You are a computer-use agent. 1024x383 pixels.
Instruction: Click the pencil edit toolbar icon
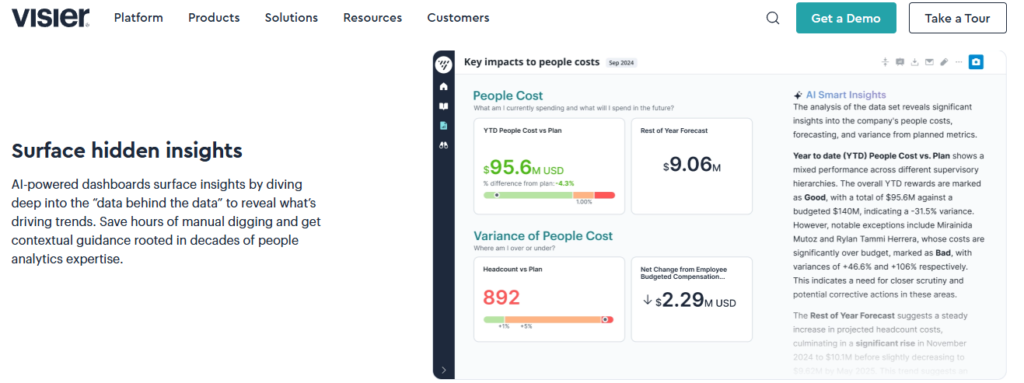coord(944,62)
